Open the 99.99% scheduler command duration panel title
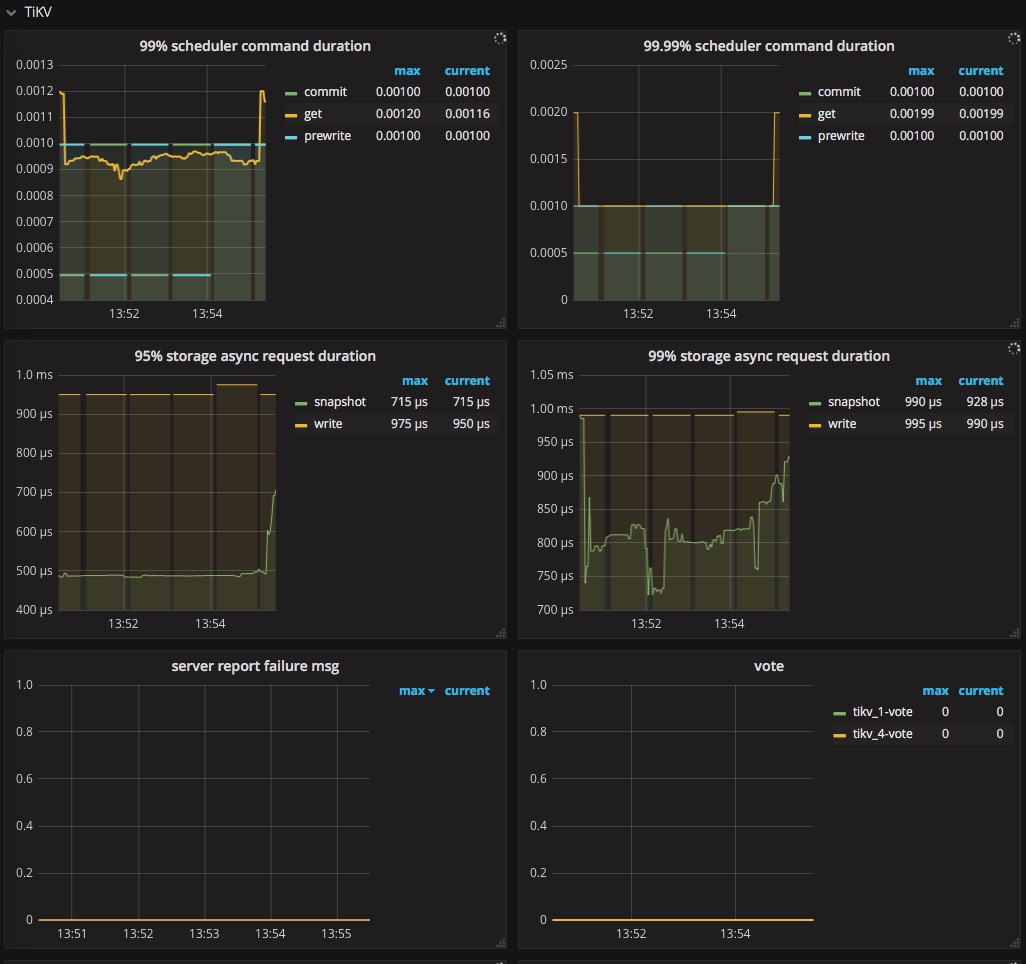1026x964 pixels. [x=768, y=46]
